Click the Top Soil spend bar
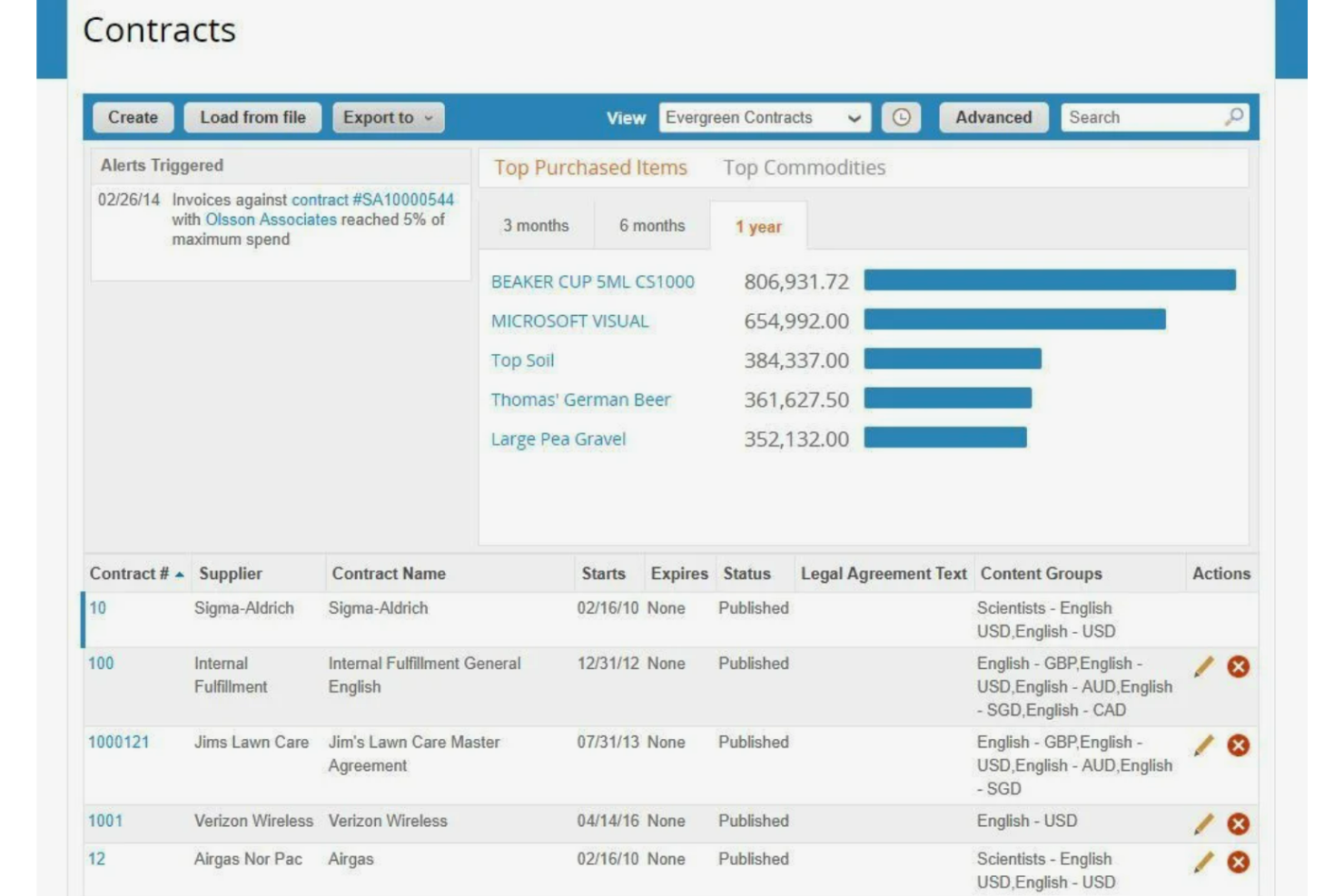The width and height of the screenshot is (1344, 896). (x=953, y=359)
